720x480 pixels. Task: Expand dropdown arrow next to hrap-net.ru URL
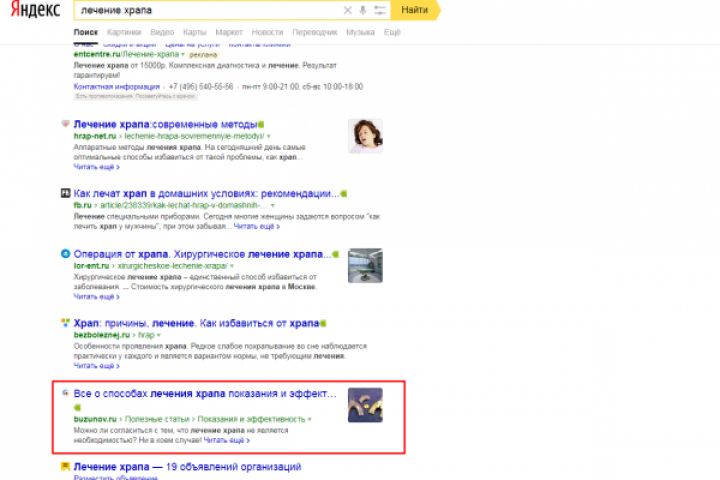click(269, 136)
